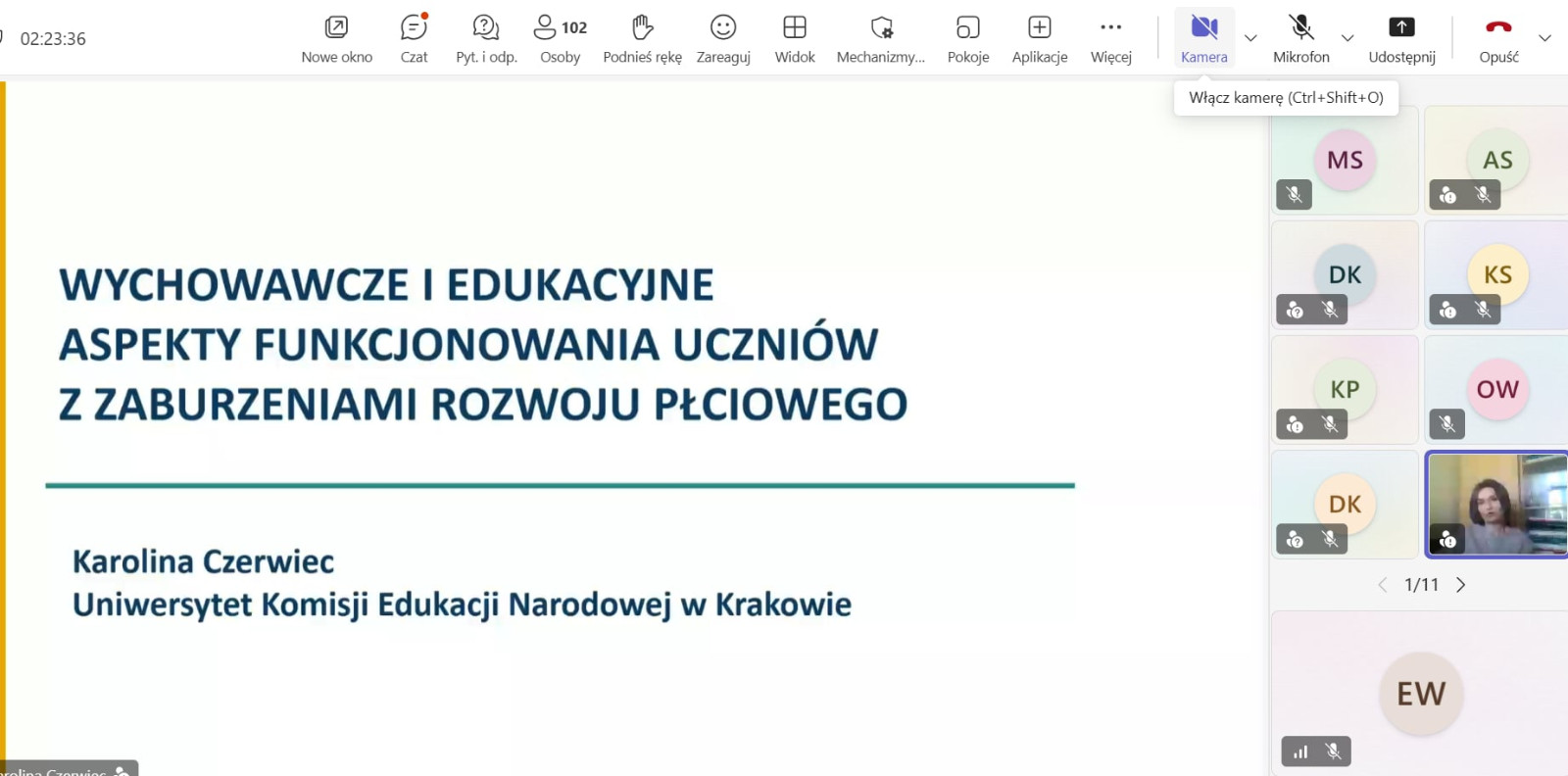Open the Widok view menu
The height and width of the screenshot is (776, 1568).
point(795,38)
